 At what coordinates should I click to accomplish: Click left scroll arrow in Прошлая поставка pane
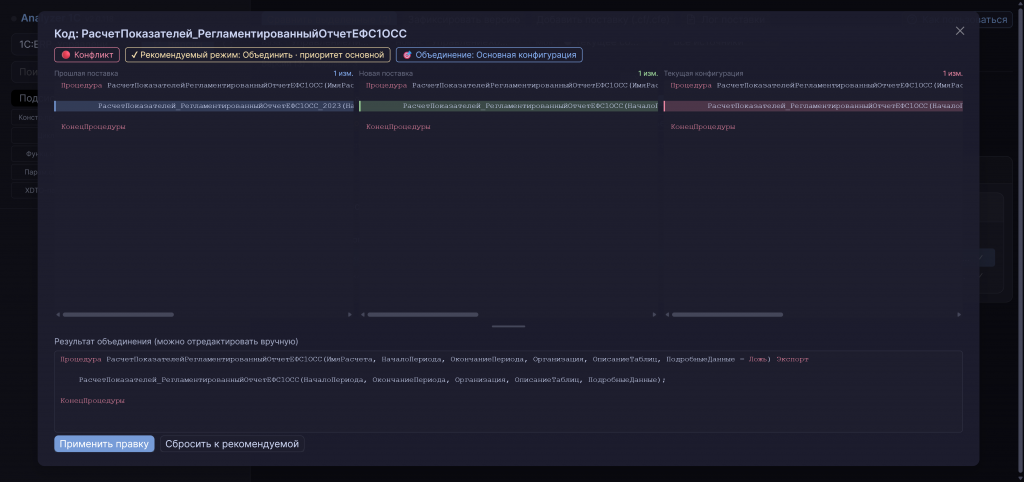[57, 315]
